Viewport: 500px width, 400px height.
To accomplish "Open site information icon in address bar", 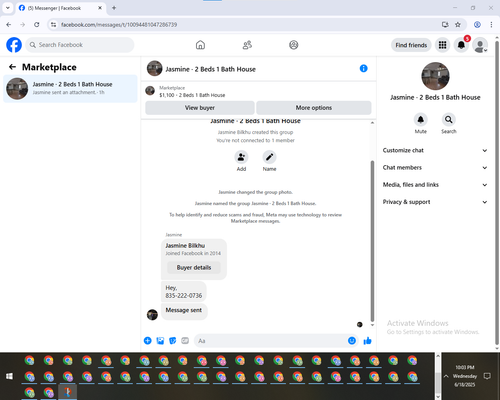I will [53, 24].
